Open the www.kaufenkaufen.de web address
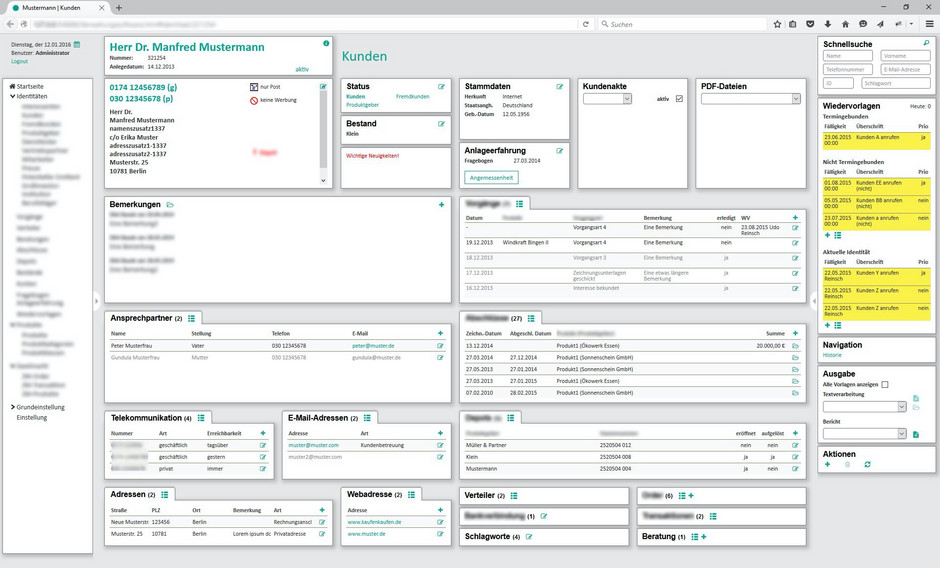The image size is (940, 568). click(x=374, y=522)
